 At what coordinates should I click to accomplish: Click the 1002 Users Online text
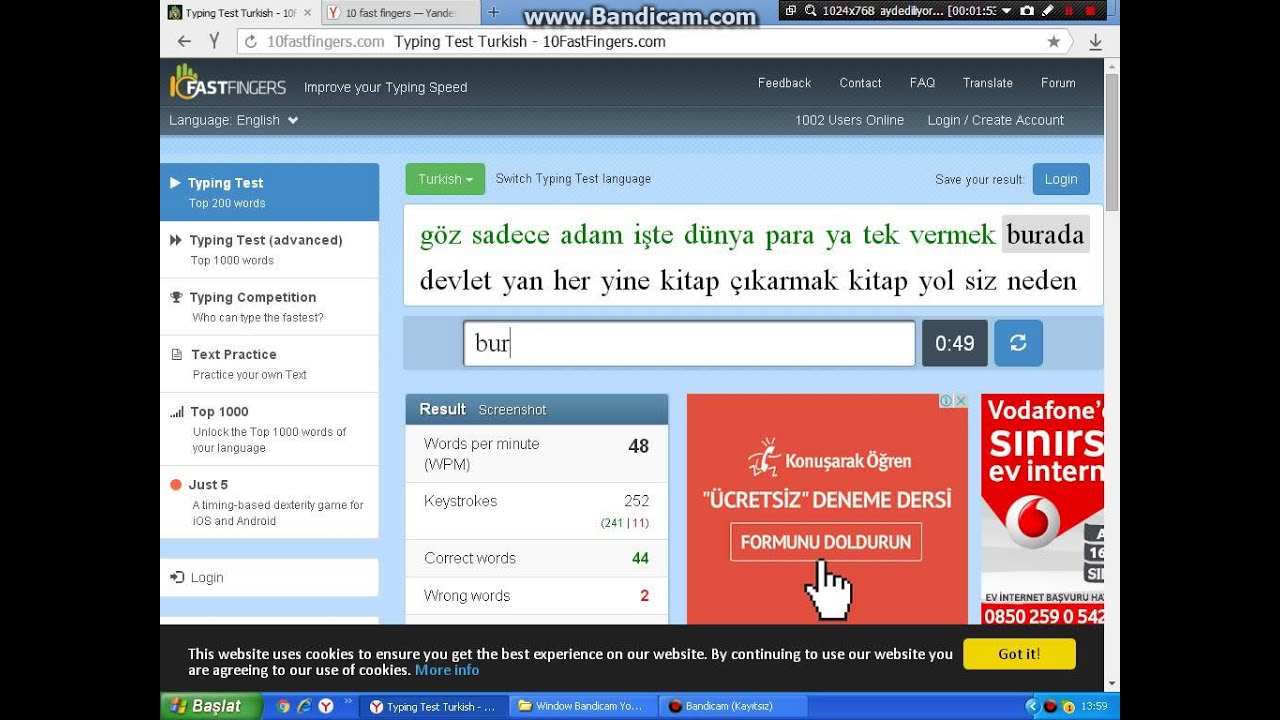[849, 120]
